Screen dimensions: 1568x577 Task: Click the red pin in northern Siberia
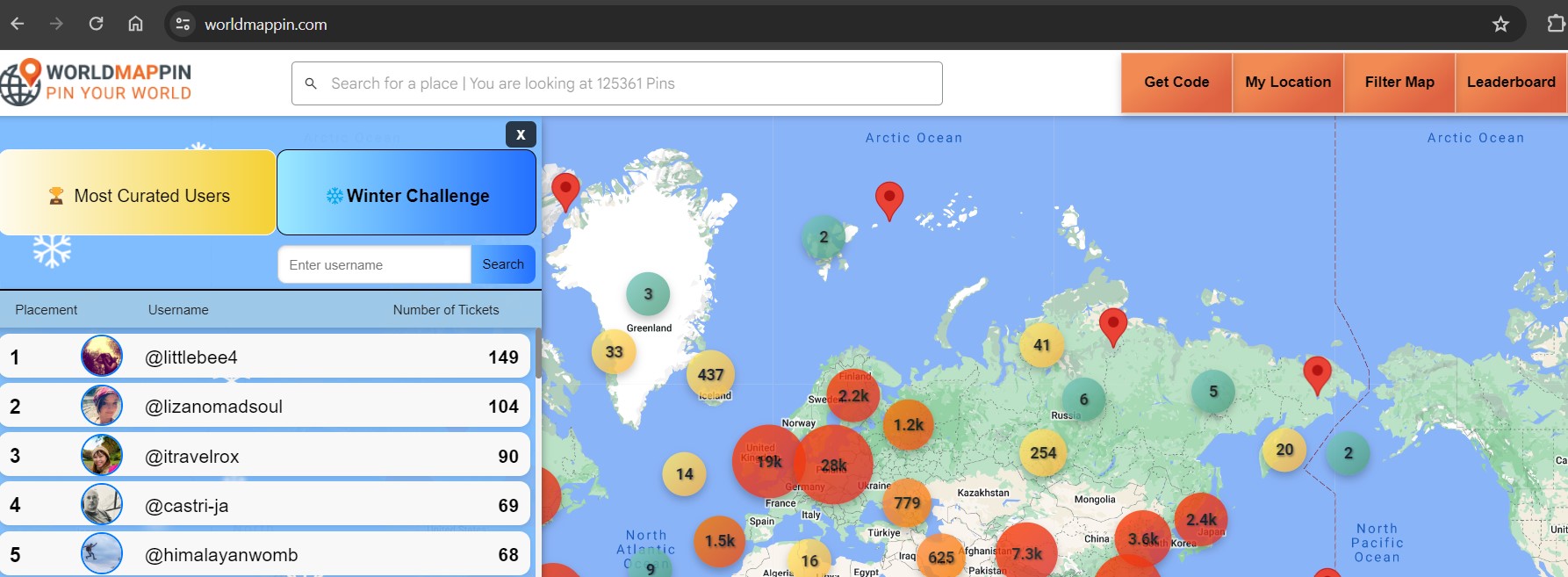pos(1113,328)
